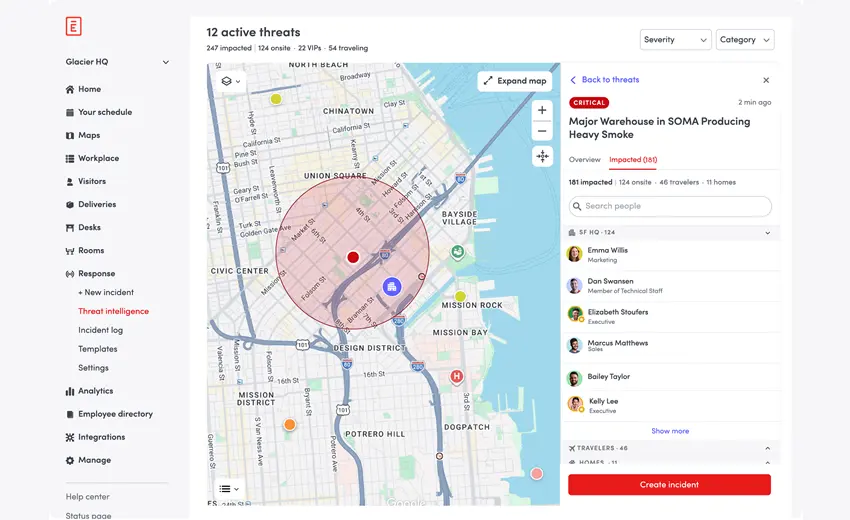Select Elizabeth Stoufers row
Image resolution: width=850 pixels, height=520 pixels.
click(672, 316)
